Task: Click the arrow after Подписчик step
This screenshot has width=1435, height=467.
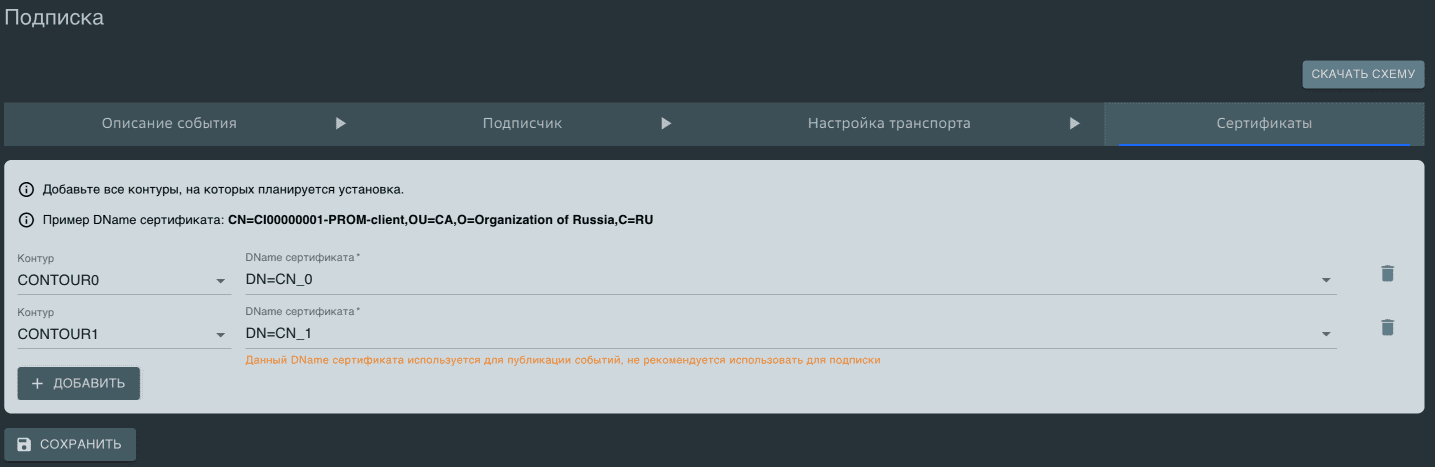Action: coord(666,124)
